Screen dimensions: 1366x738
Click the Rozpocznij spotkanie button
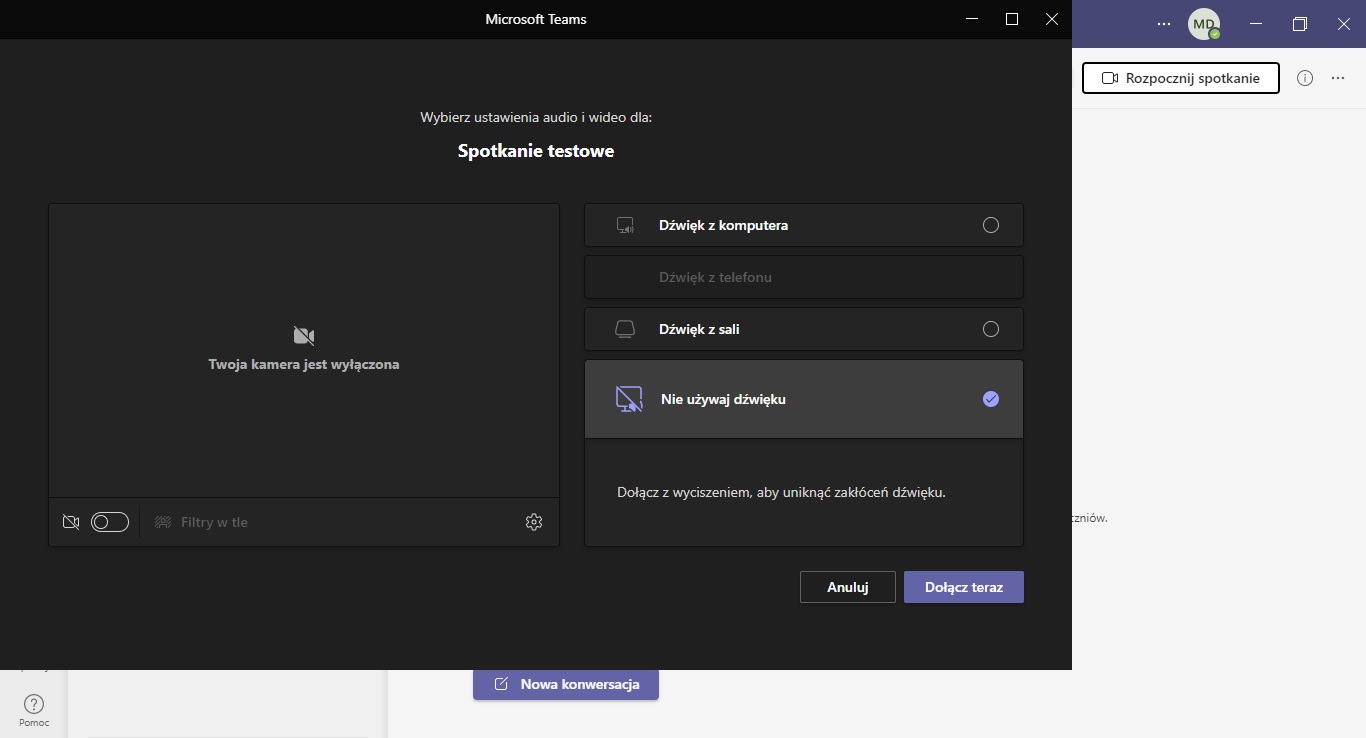(1180, 78)
